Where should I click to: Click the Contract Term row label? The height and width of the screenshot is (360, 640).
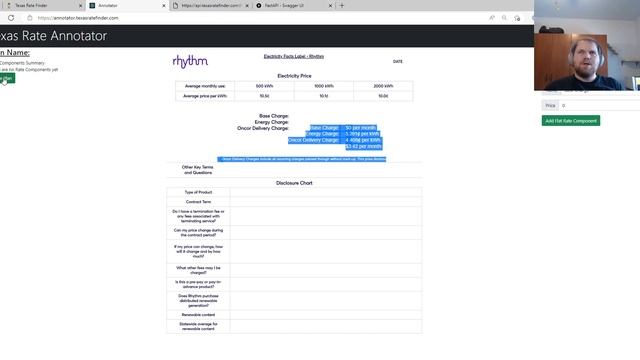[x=198, y=202]
